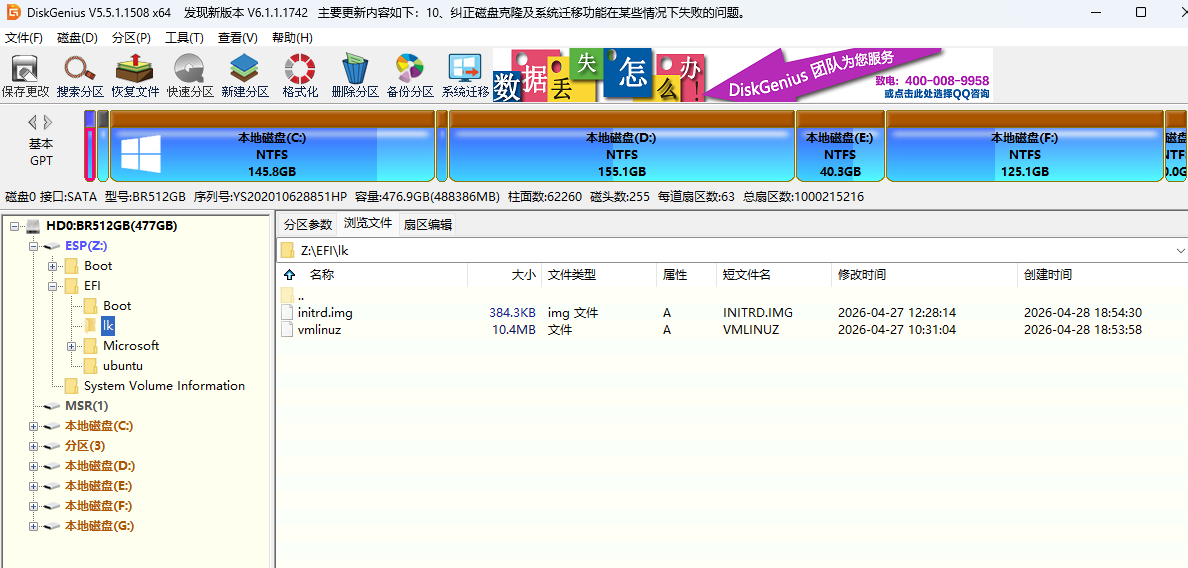Select the vmlinuz file icon
The width and height of the screenshot is (1188, 568).
[286, 329]
